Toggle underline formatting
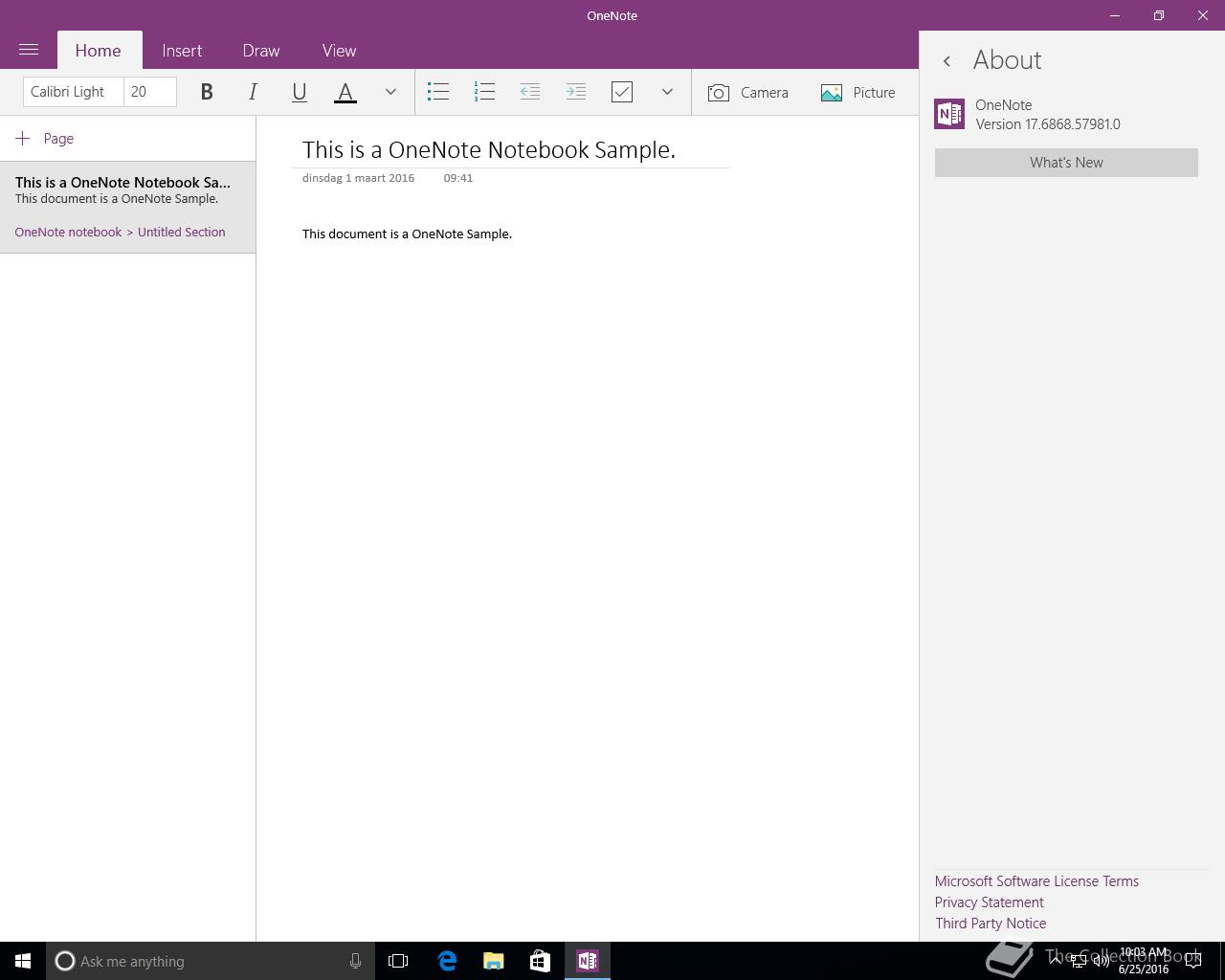Image resolution: width=1225 pixels, height=980 pixels. 299,92
